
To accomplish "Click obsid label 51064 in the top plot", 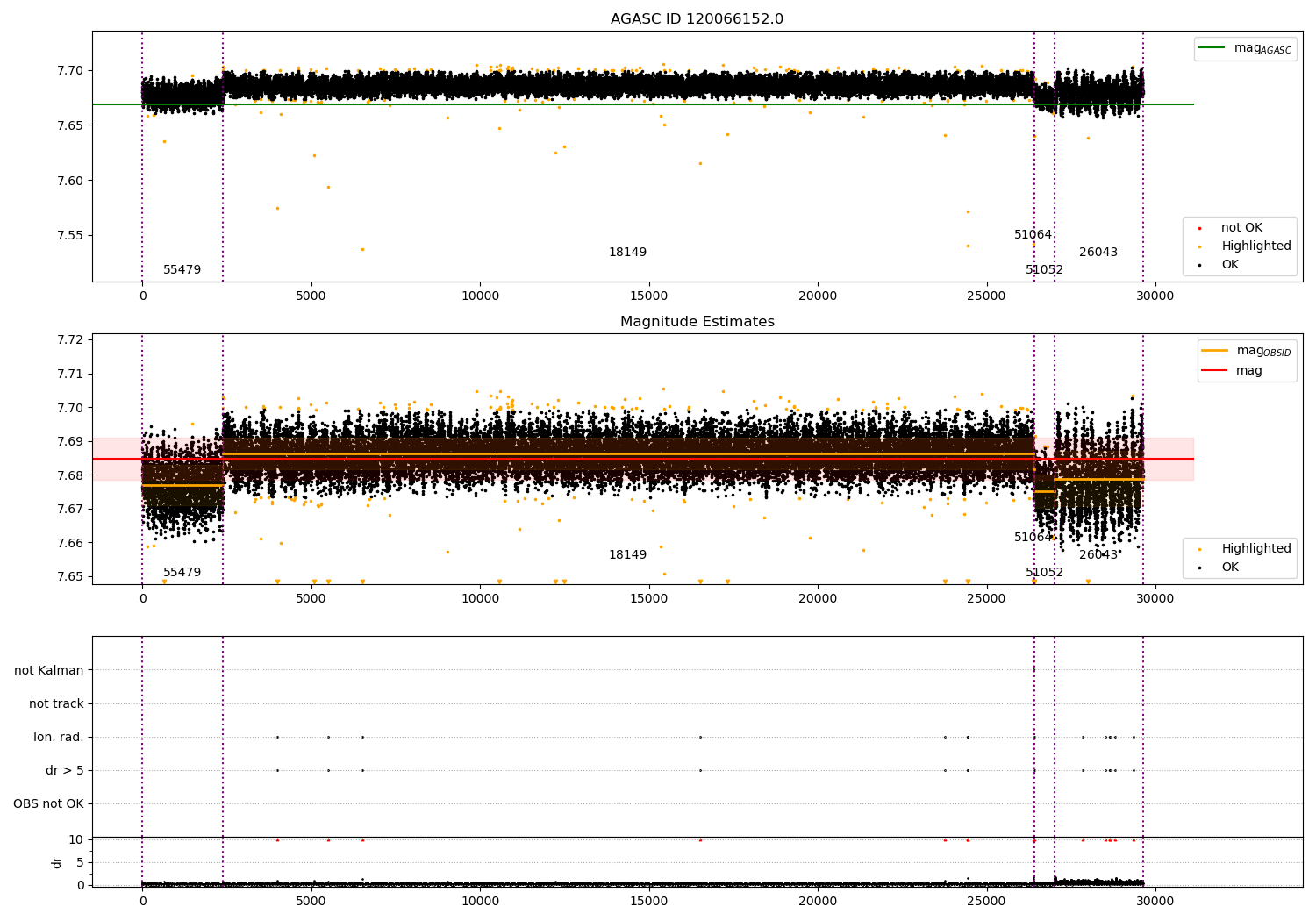I will click(x=1033, y=235).
